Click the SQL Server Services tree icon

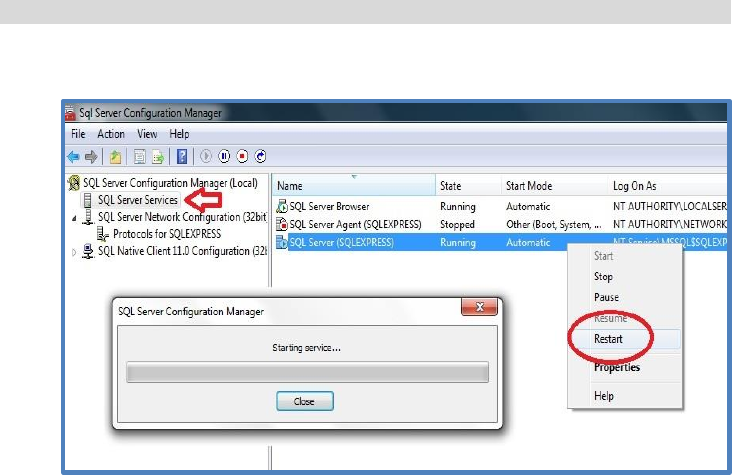coord(88,200)
